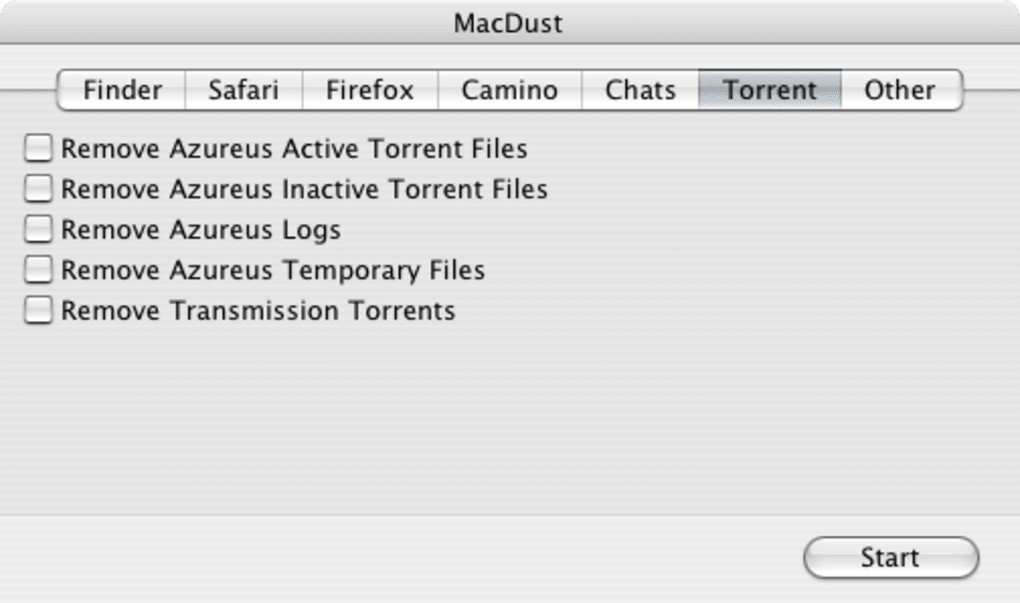This screenshot has width=1020, height=603.
Task: Click the empty panel area below Transmission option
Action: tap(500, 420)
